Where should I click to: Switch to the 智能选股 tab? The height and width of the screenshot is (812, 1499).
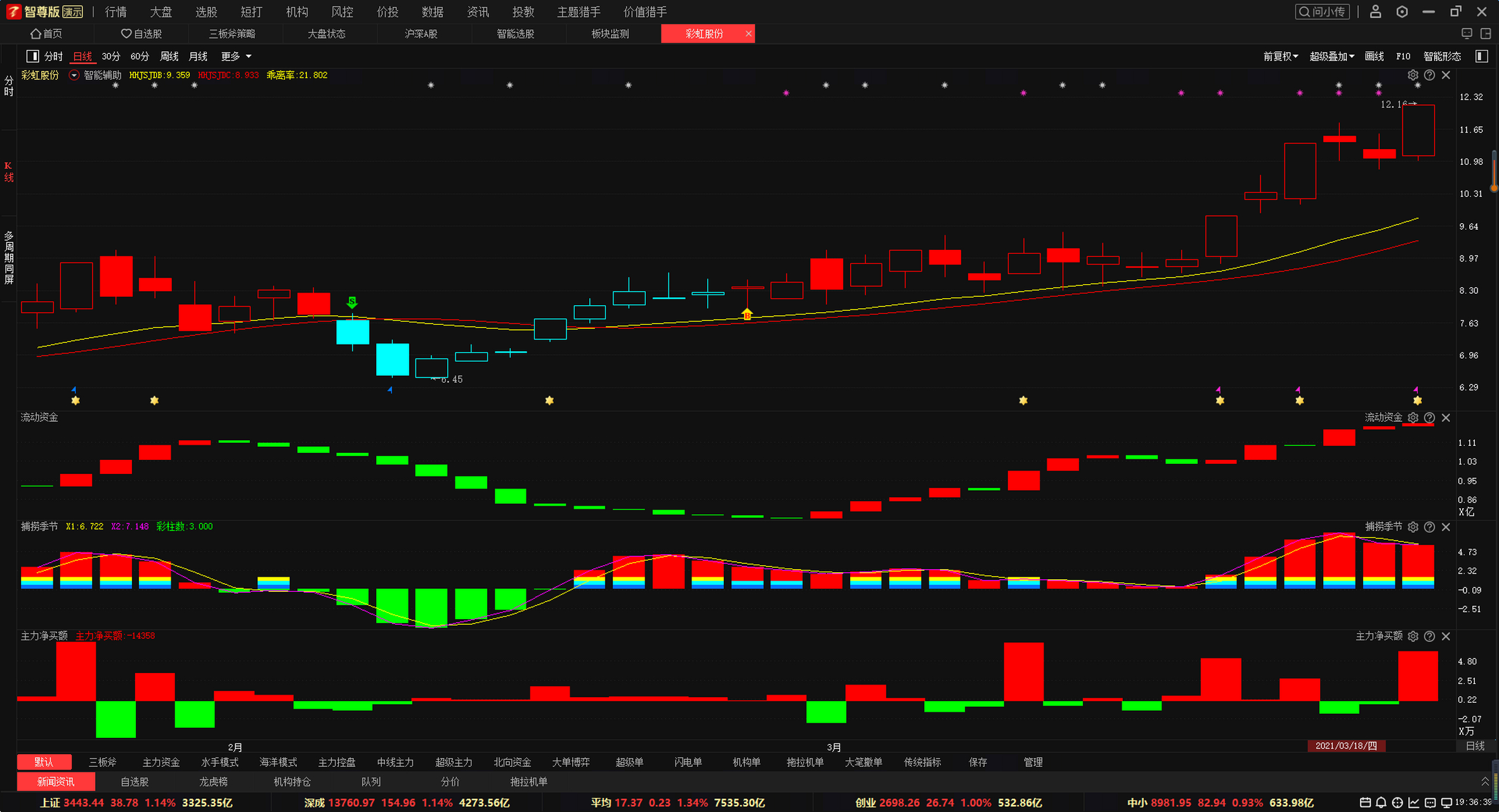515,34
